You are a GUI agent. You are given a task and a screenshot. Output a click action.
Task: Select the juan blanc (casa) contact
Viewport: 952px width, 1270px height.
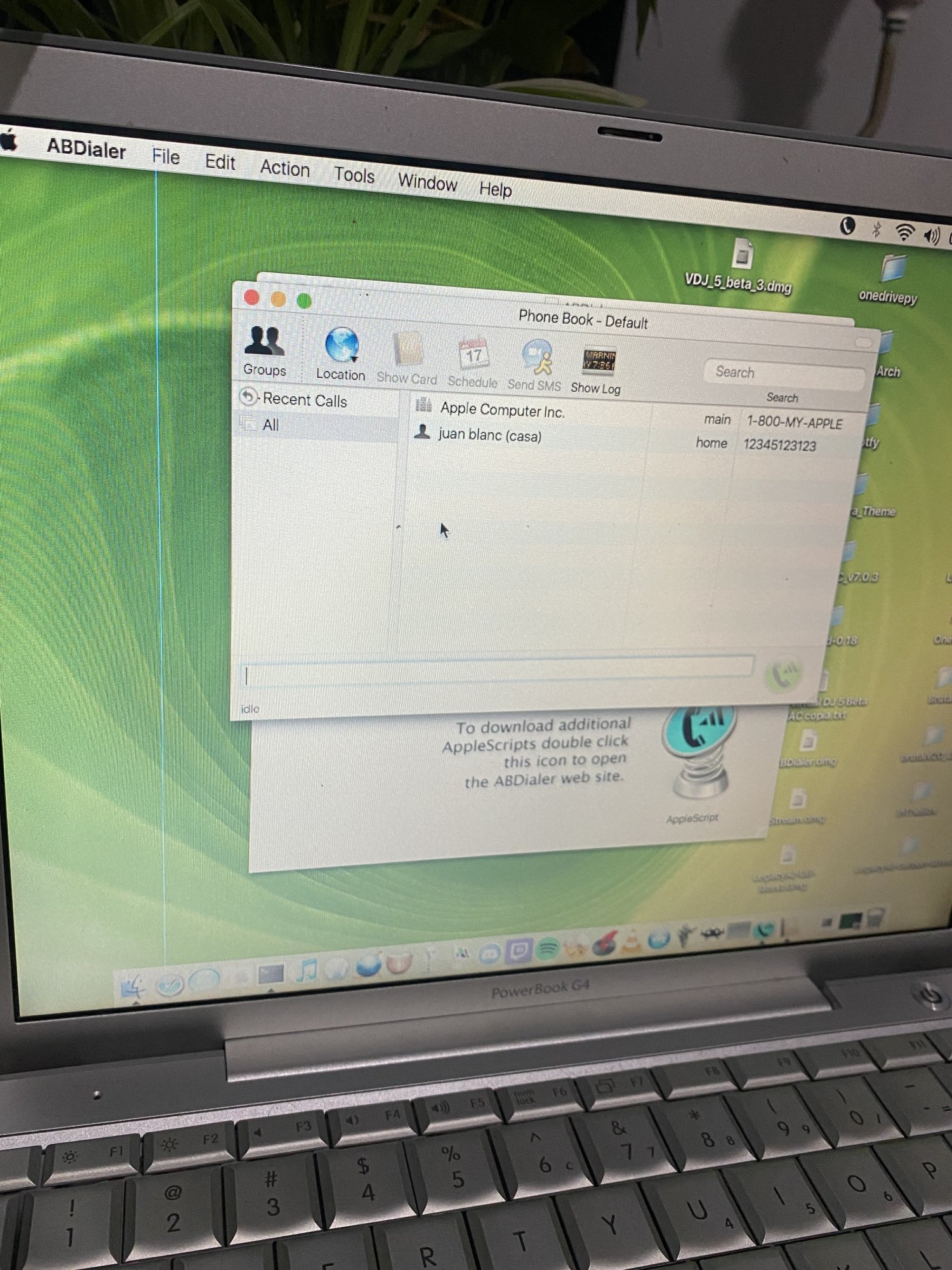tap(490, 435)
